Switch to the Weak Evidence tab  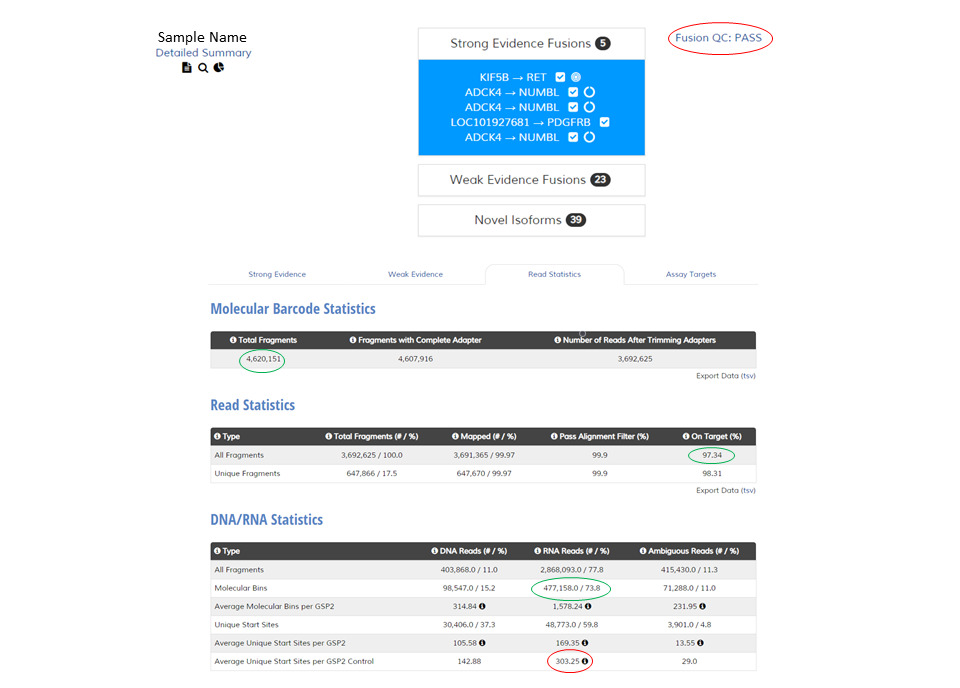pos(415,274)
